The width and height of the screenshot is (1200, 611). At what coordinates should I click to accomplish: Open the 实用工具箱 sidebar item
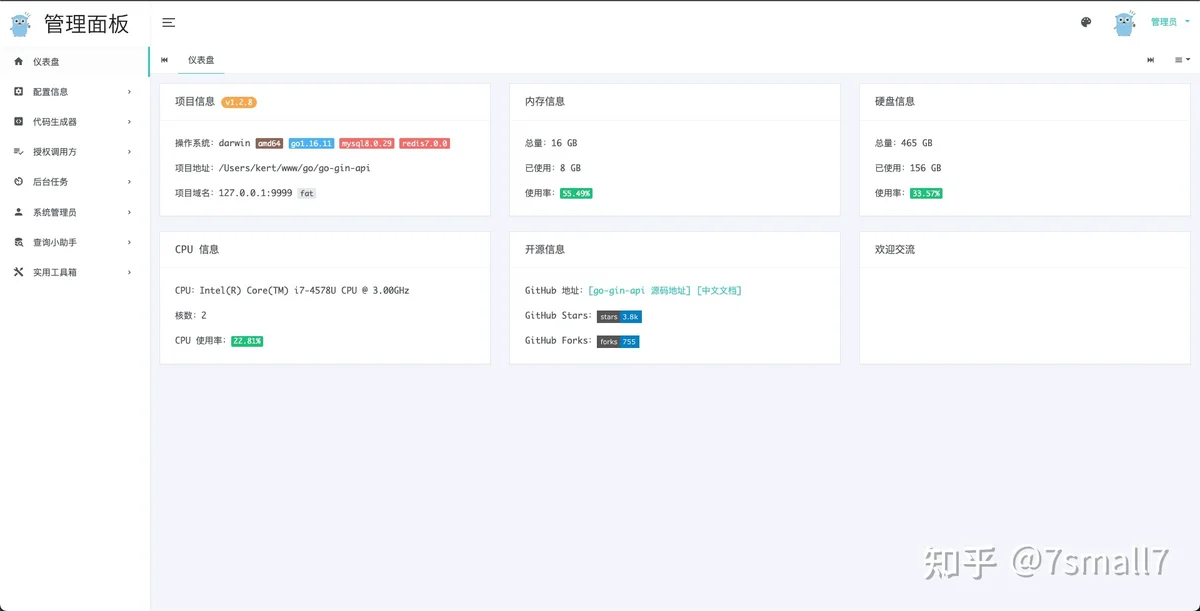[x=75, y=271]
